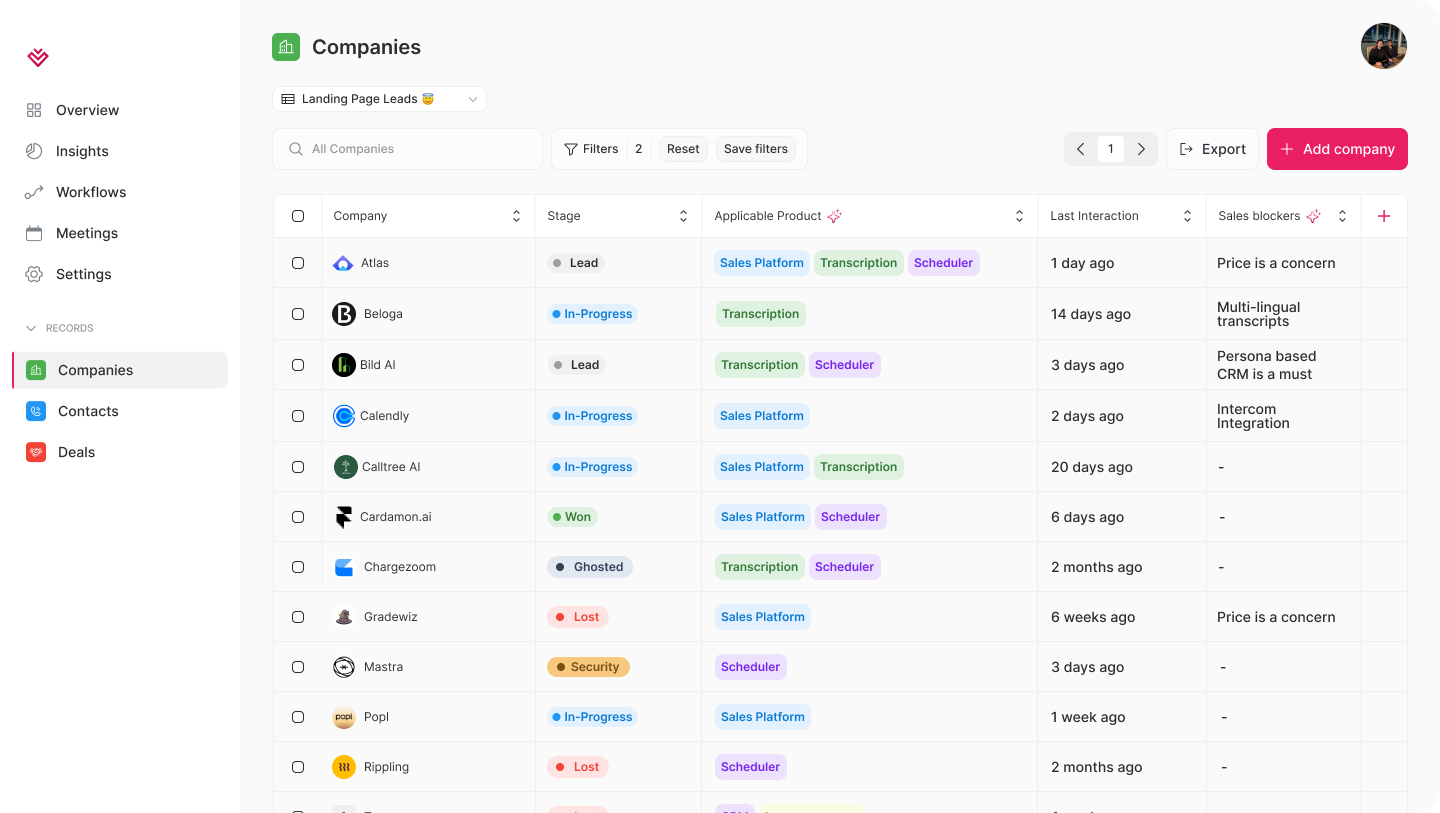Click the Export button
Screen dimensions: 1440x813
[1212, 149]
